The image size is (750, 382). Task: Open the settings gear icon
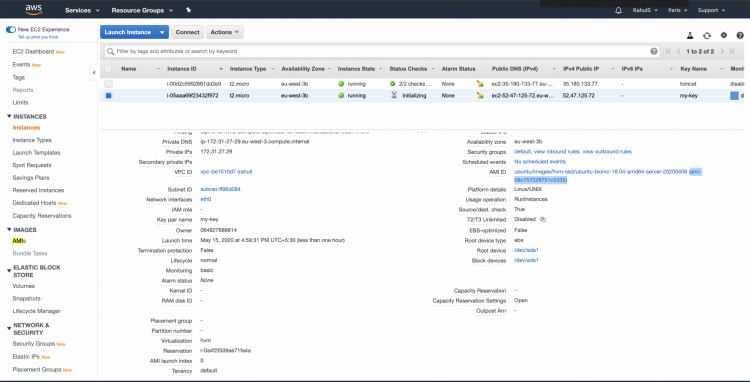(724, 35)
